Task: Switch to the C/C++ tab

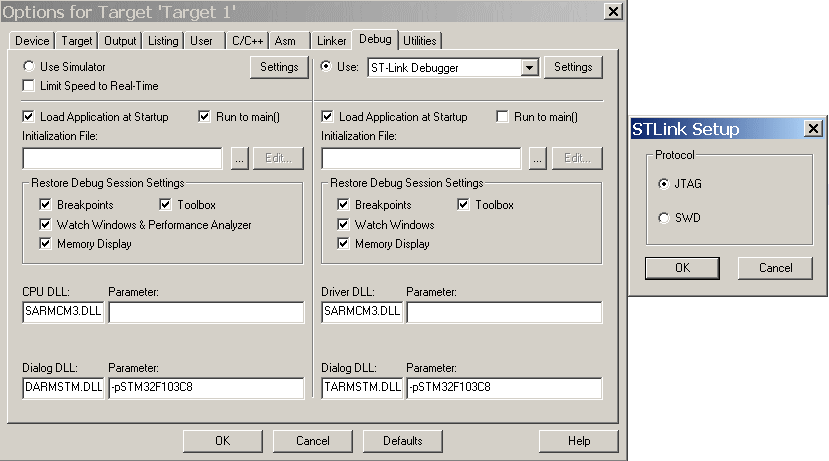Action: pyautogui.click(x=247, y=41)
